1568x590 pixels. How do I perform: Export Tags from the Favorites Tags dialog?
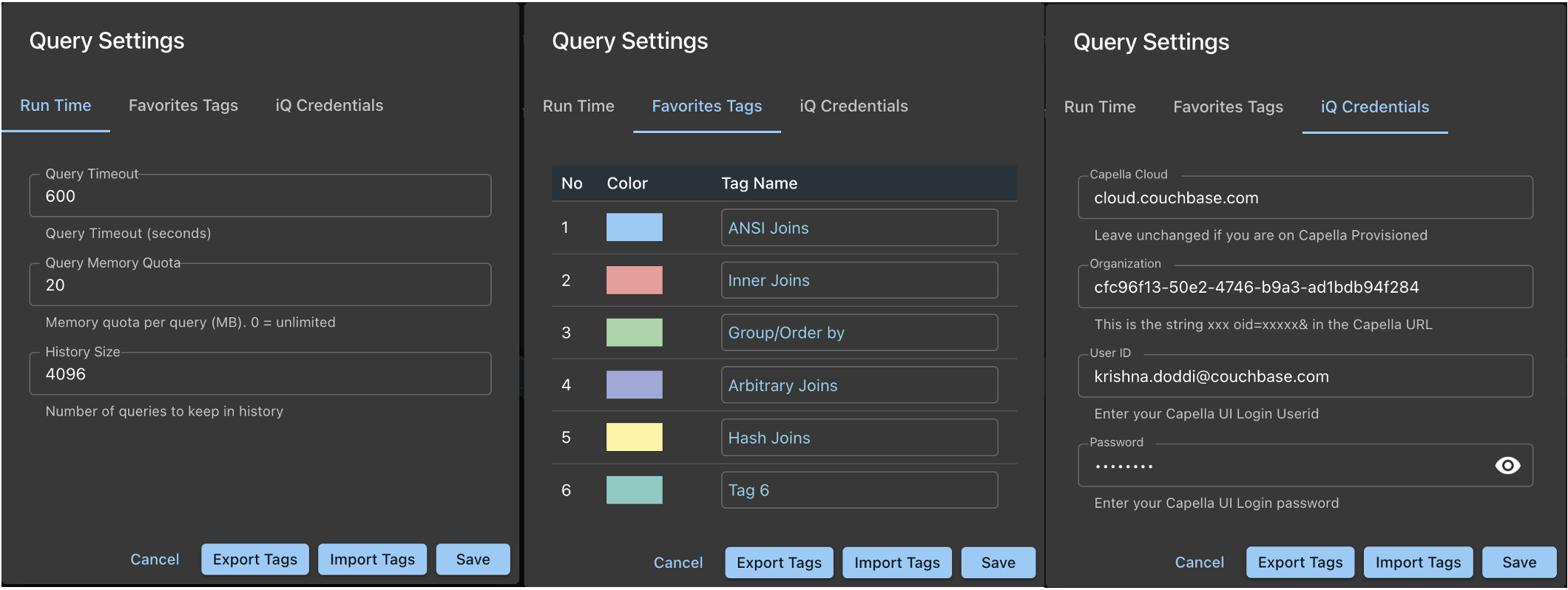tap(779, 563)
